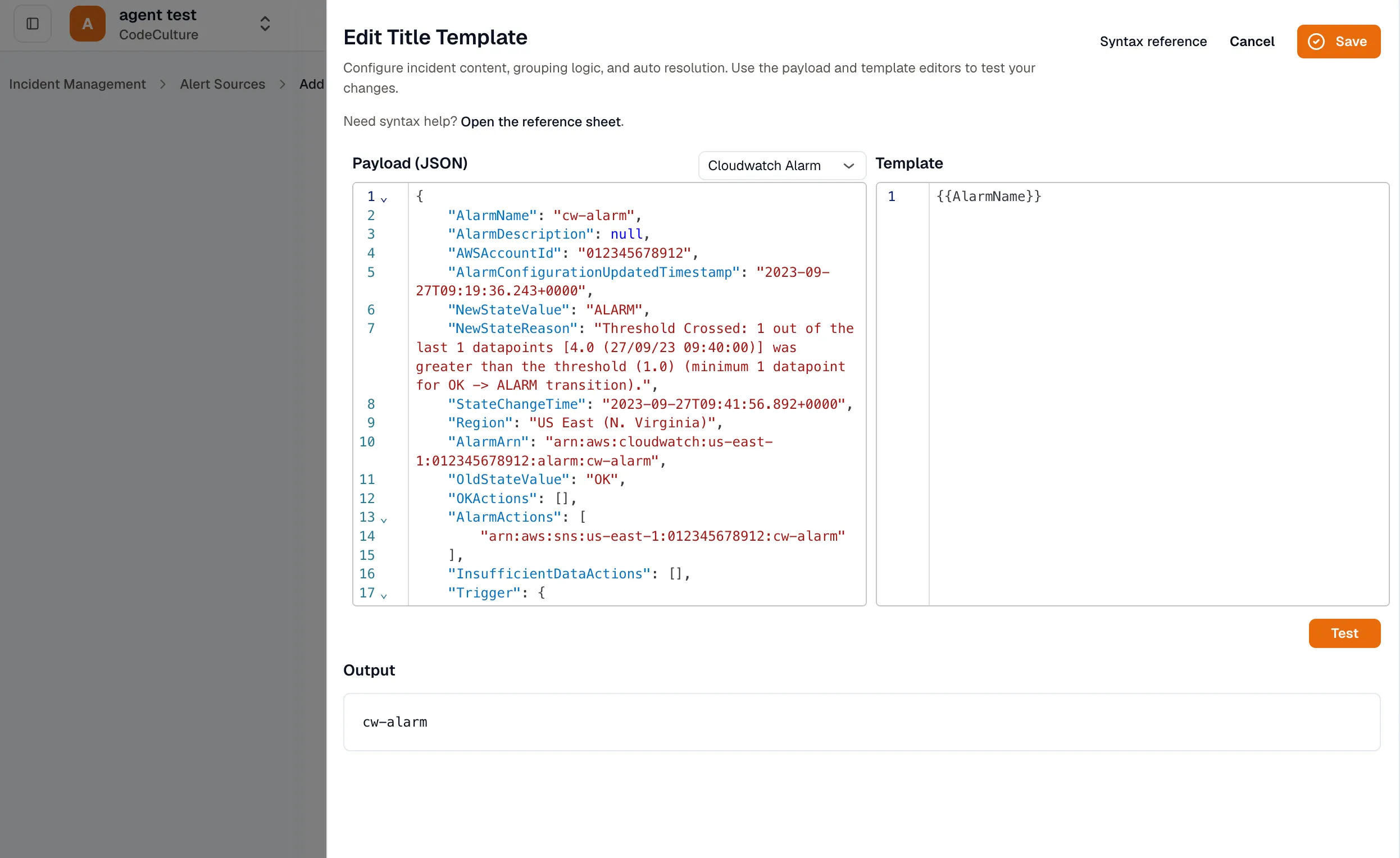Click inside the Payload JSON editor on AlarmName line

[637, 216]
